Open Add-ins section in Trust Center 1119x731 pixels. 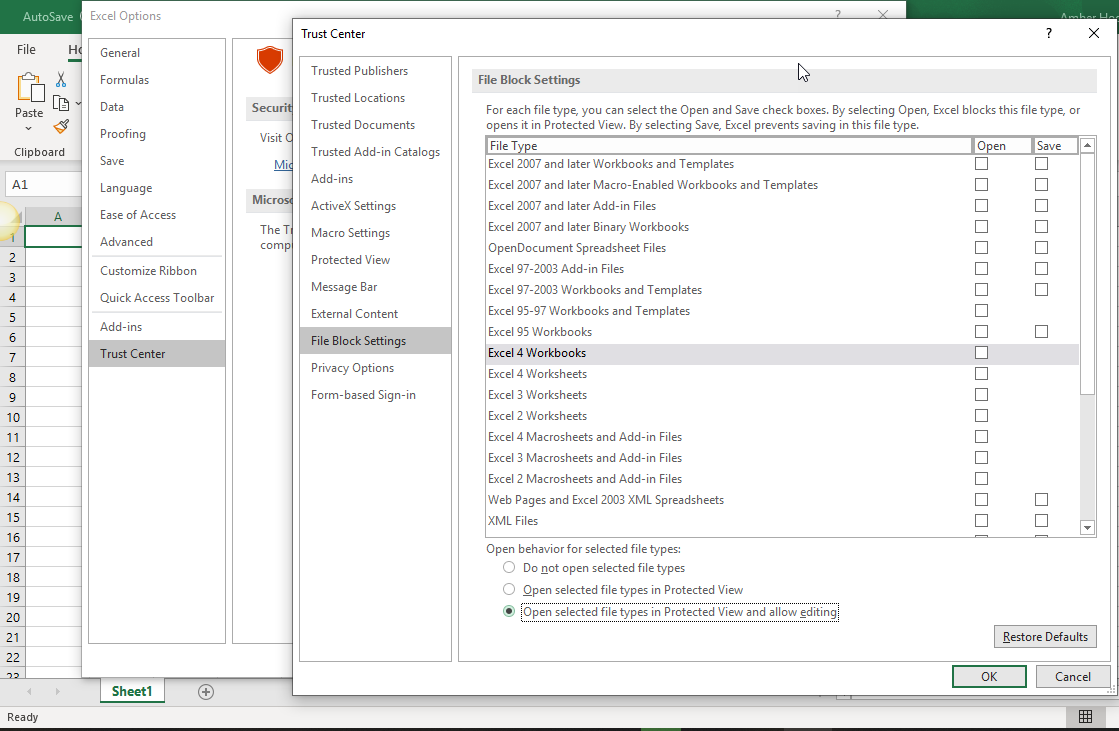point(375,179)
